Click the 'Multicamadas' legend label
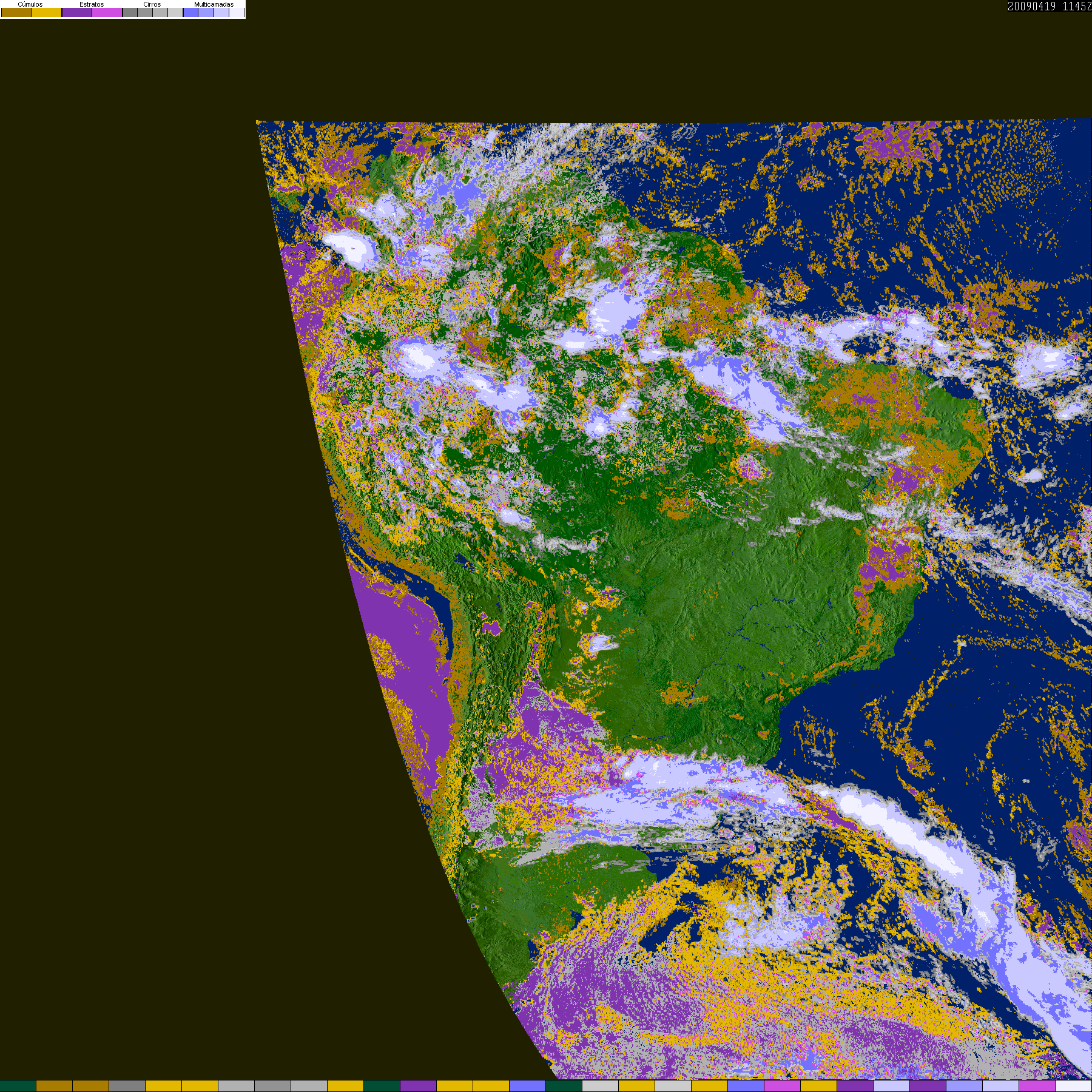 click(x=214, y=4)
